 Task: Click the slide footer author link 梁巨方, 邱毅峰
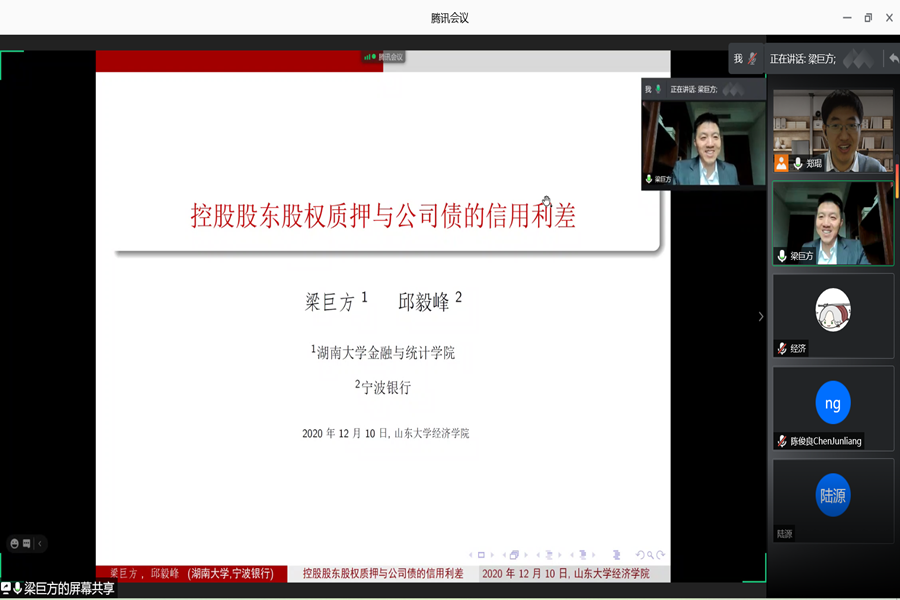coord(191,574)
